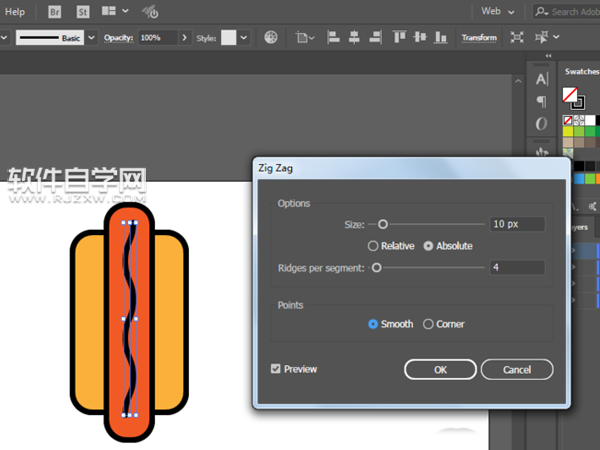Click the vertical align top icon

point(399,38)
